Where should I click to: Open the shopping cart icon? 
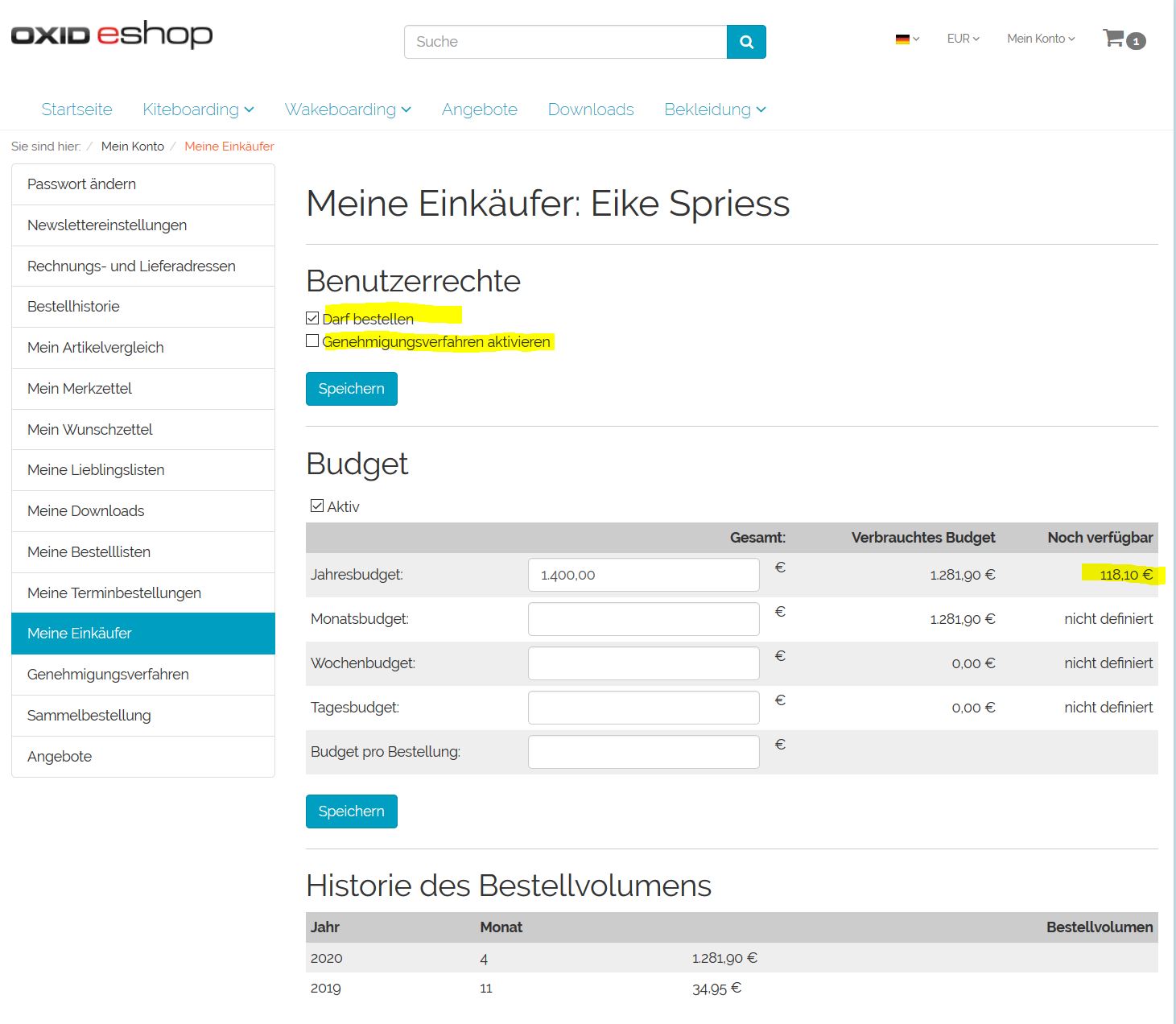[1114, 39]
